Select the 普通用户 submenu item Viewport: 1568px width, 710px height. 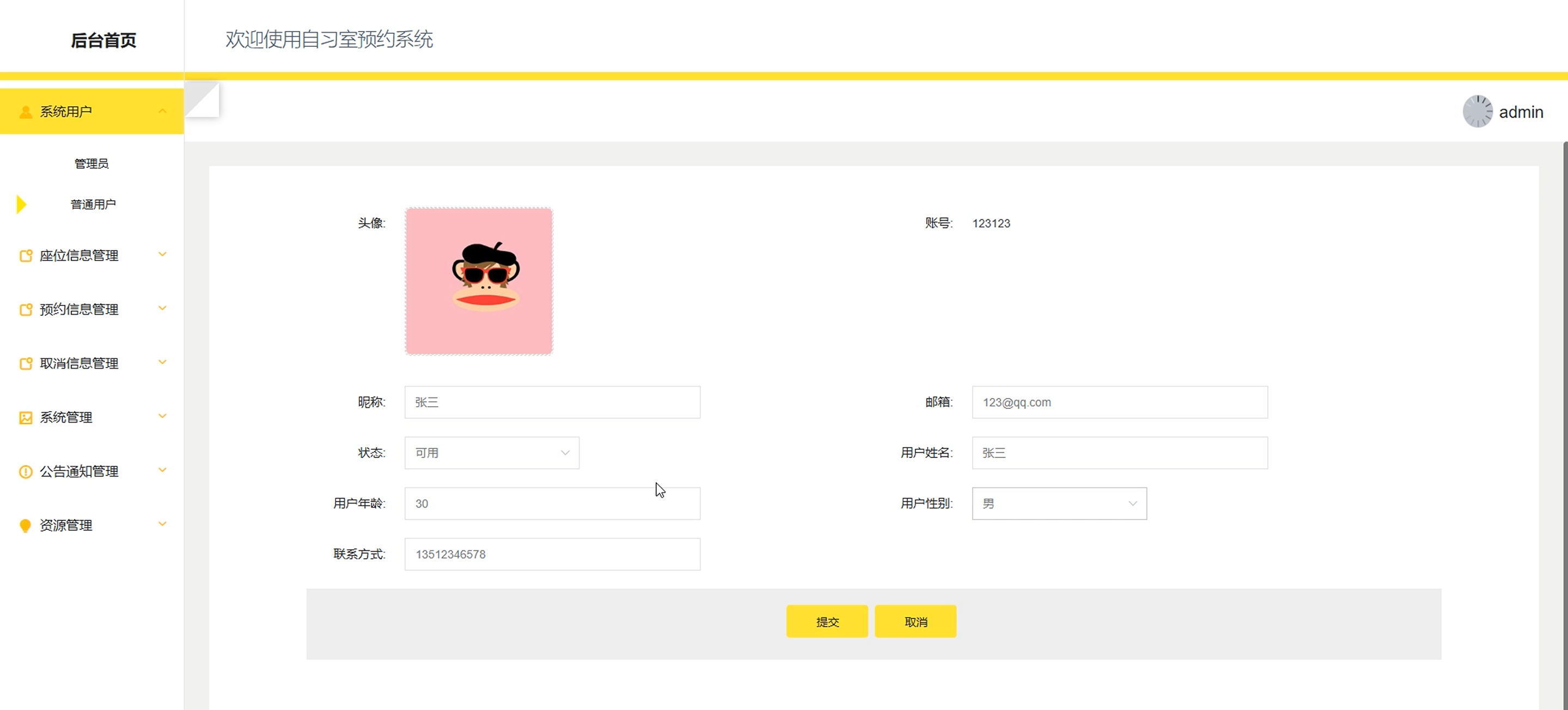point(93,204)
